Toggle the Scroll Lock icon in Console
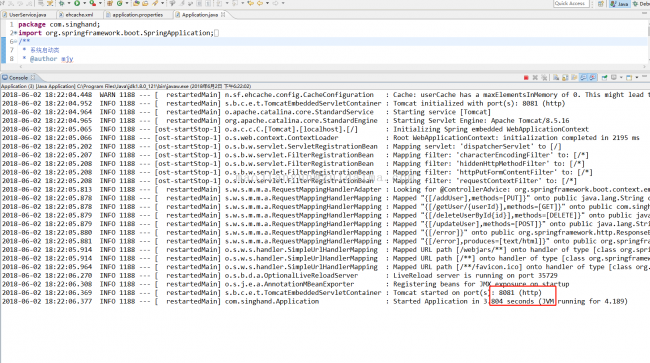The height and width of the screenshot is (363, 650). click(x=565, y=78)
